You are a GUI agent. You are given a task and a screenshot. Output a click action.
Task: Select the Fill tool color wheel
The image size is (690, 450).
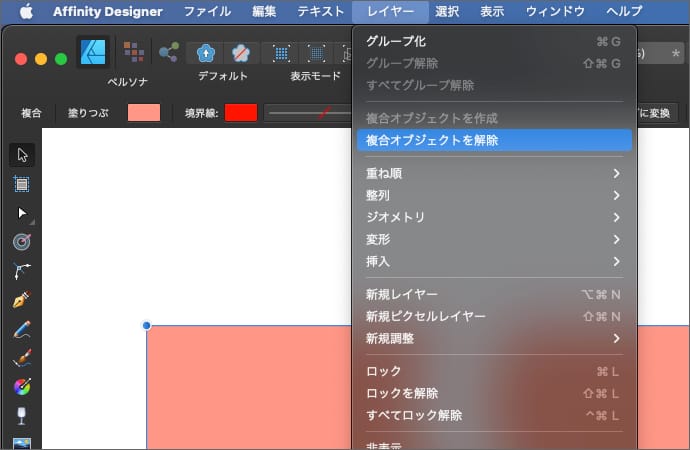click(x=22, y=386)
